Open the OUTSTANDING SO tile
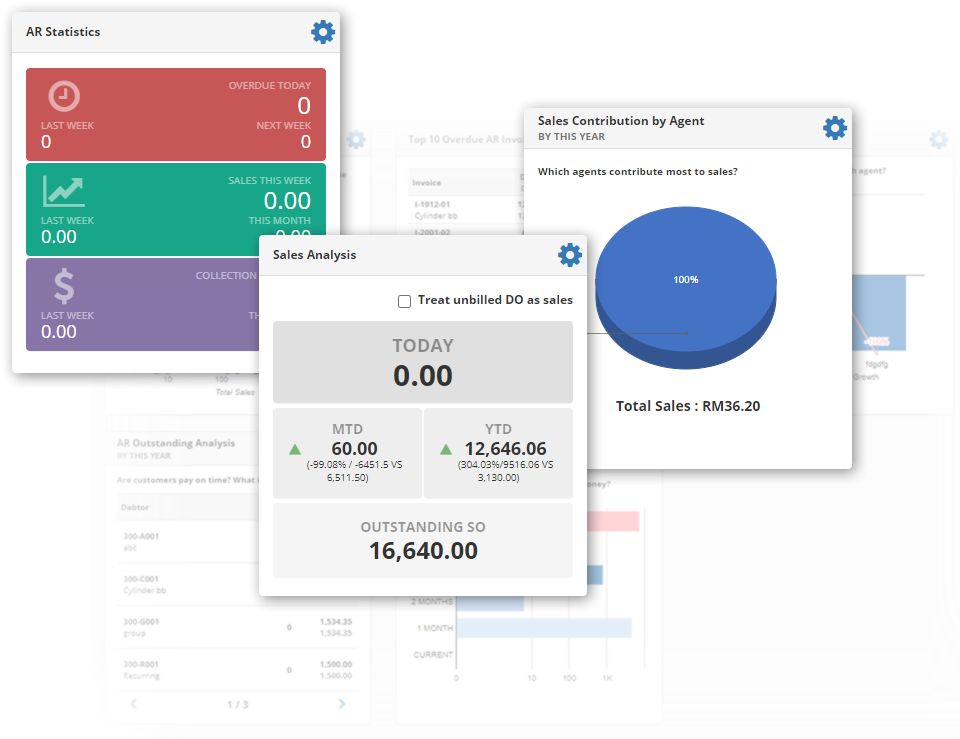The width and height of the screenshot is (960, 739). pos(423,540)
